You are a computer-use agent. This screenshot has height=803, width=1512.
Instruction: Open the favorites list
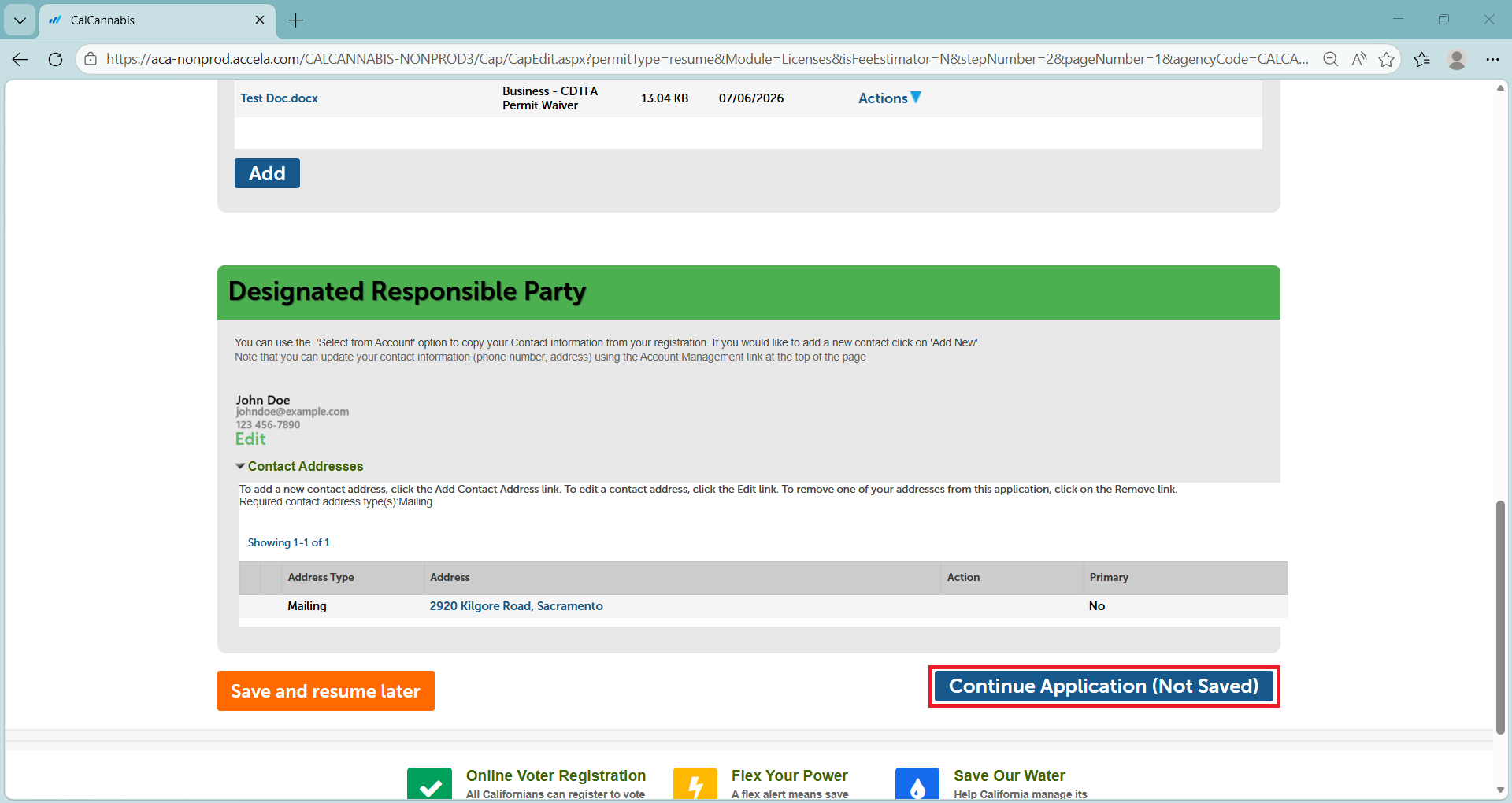point(1421,59)
